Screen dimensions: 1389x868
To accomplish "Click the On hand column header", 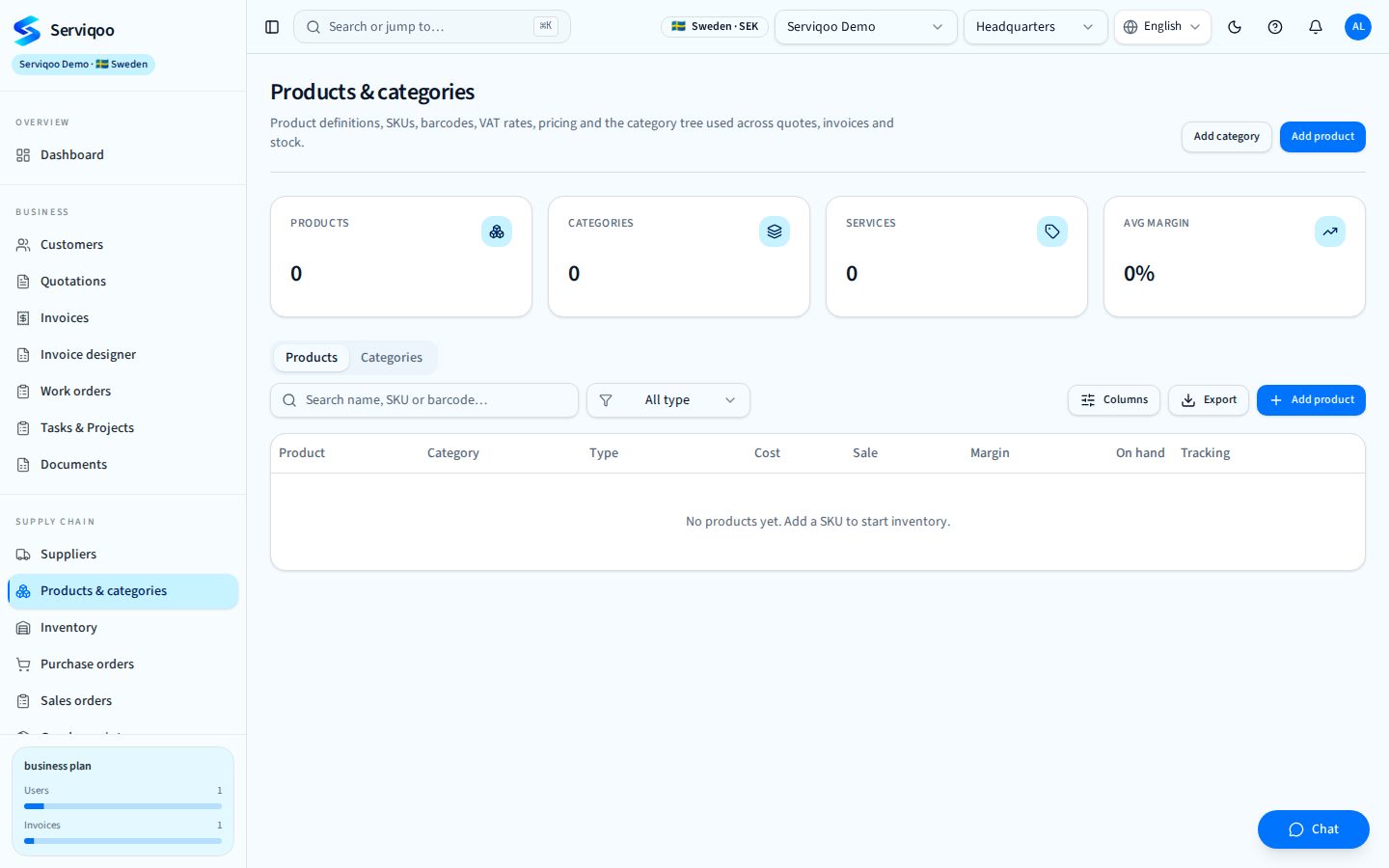I will 1140,453.
